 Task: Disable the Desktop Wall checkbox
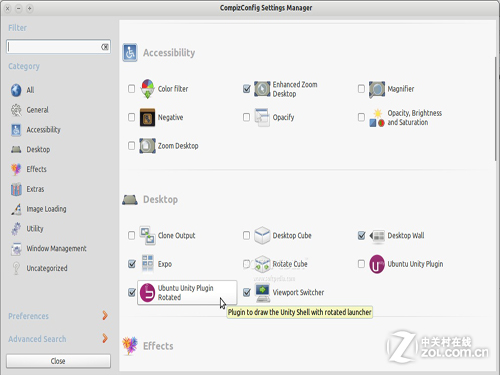coord(361,236)
